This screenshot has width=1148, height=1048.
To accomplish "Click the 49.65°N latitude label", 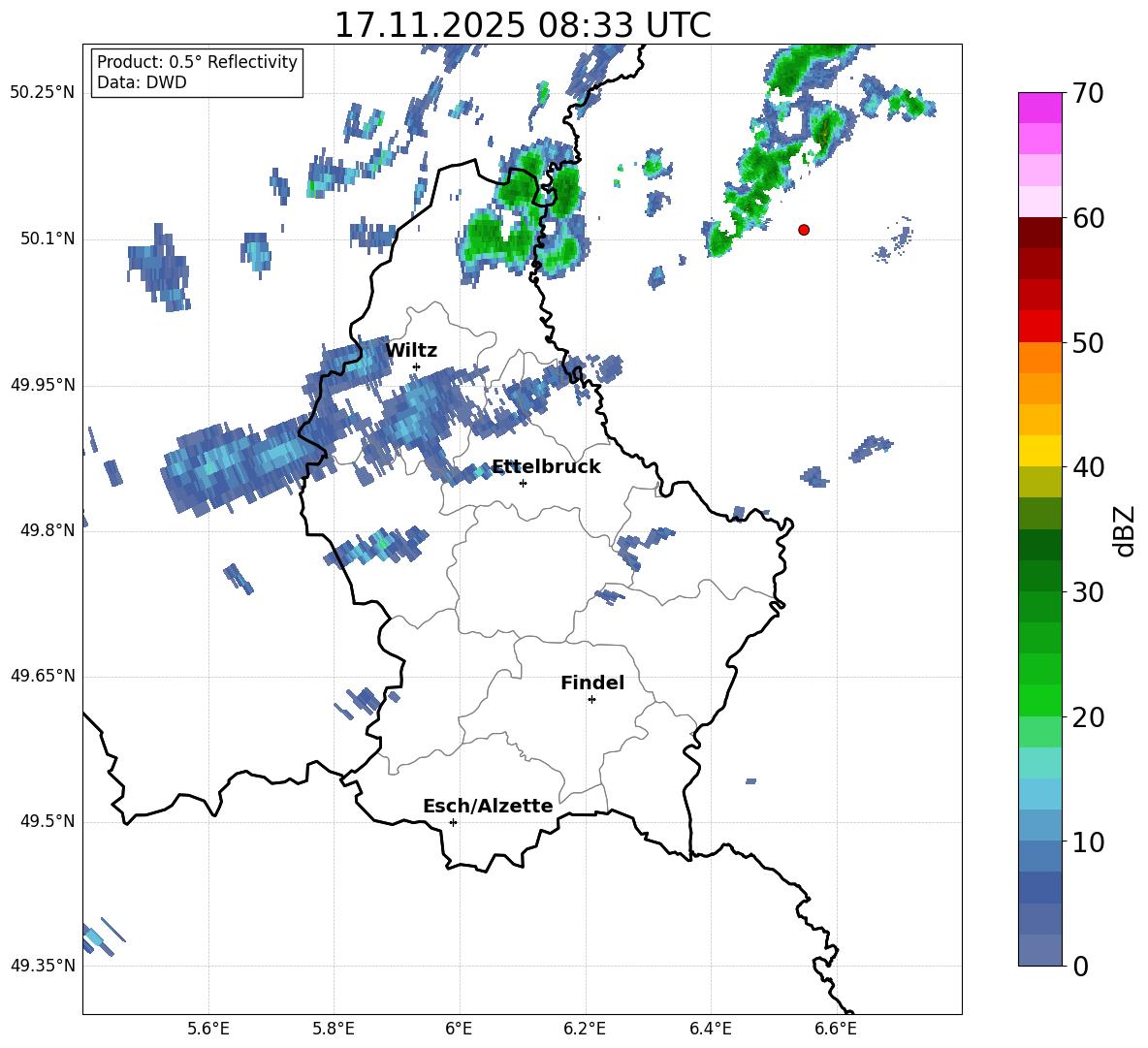I will 43,676.
